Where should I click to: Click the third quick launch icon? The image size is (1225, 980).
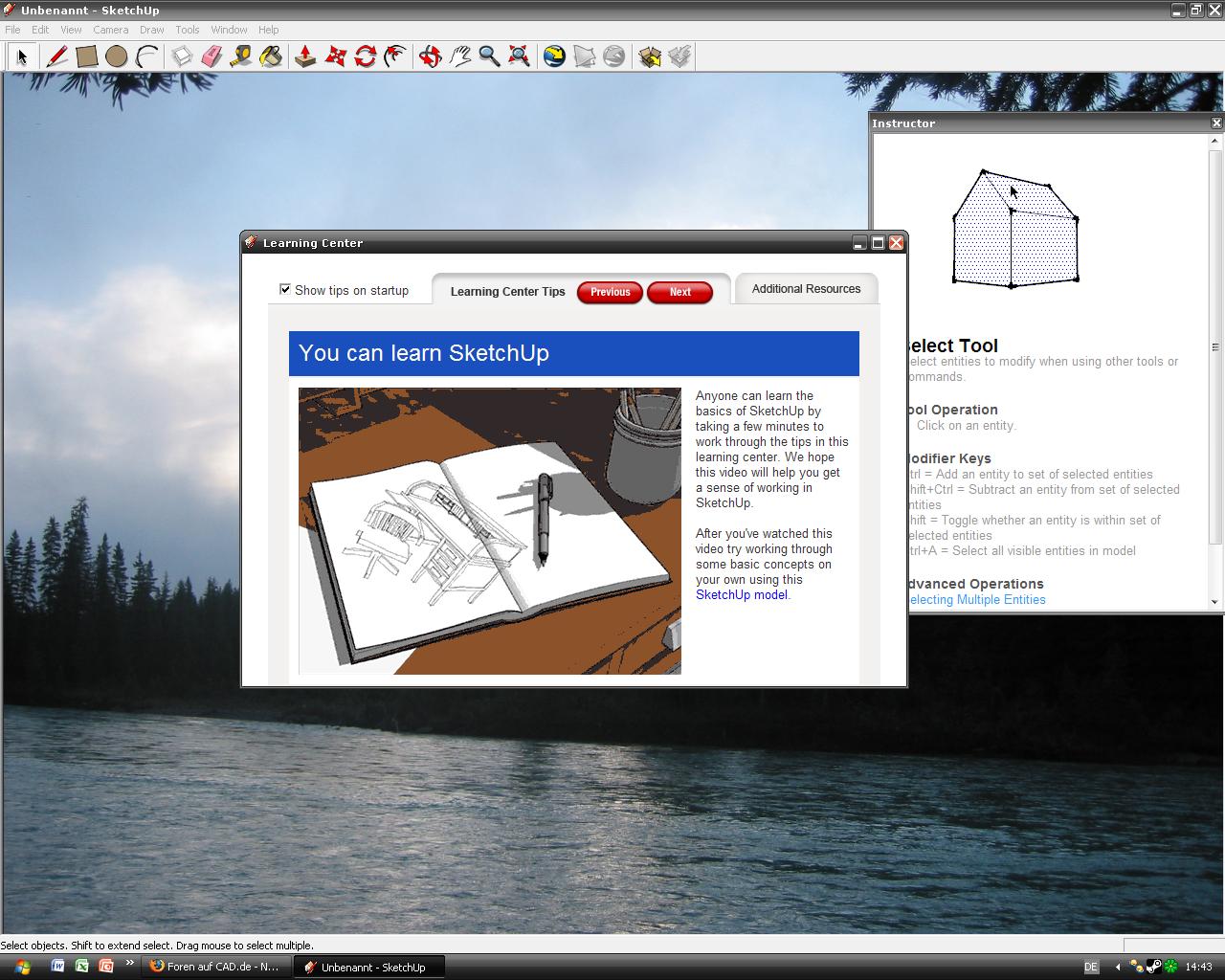[105, 967]
